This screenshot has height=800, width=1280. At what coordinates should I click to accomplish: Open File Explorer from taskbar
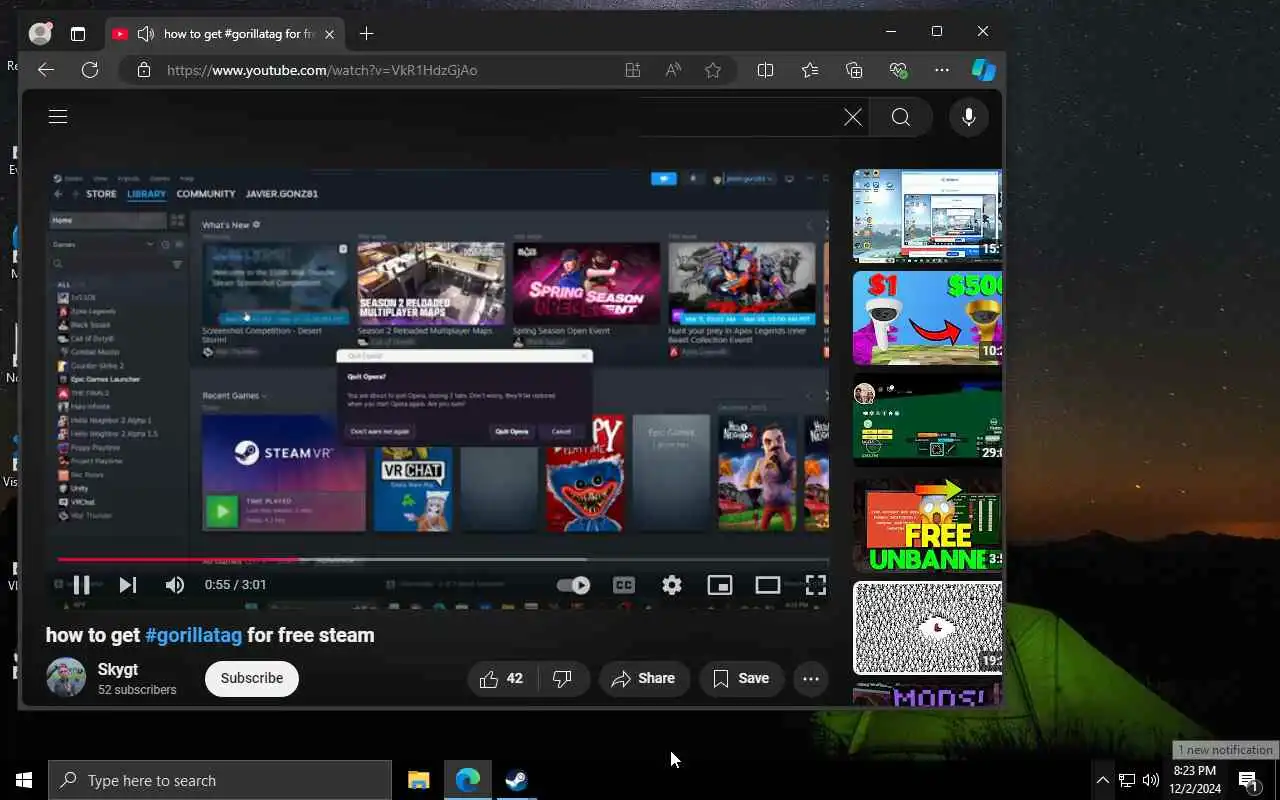click(x=418, y=780)
